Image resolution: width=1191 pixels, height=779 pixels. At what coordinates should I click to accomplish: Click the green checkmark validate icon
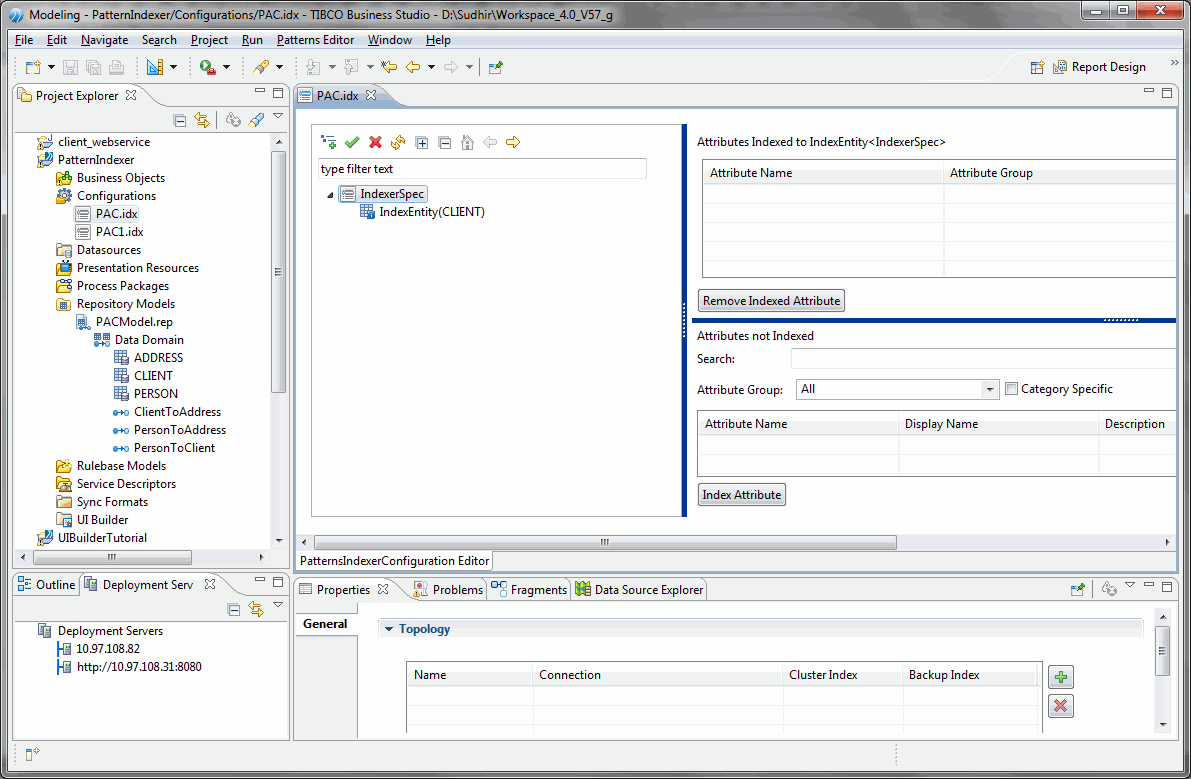point(352,142)
